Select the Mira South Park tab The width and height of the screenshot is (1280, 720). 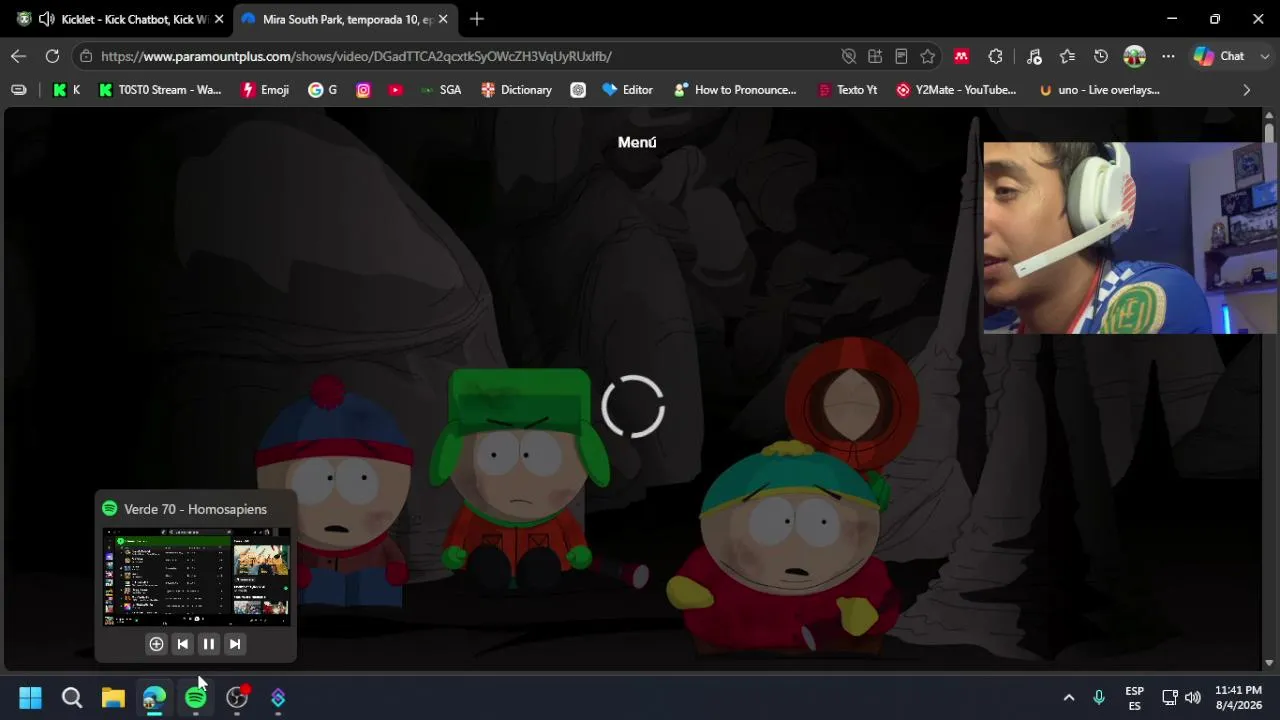(345, 19)
